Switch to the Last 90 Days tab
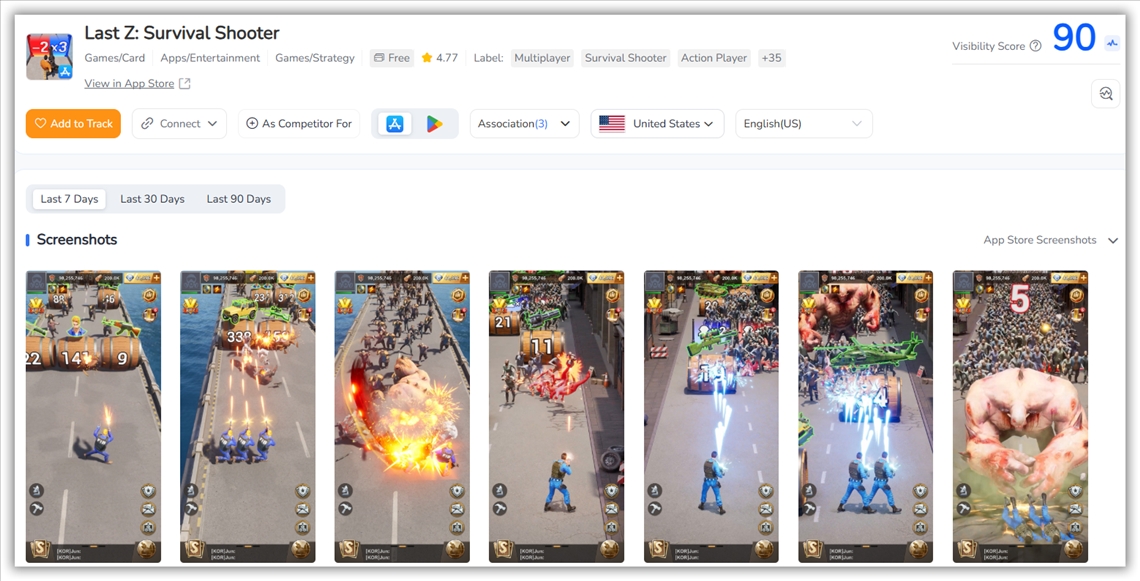1140x581 pixels. 238,199
